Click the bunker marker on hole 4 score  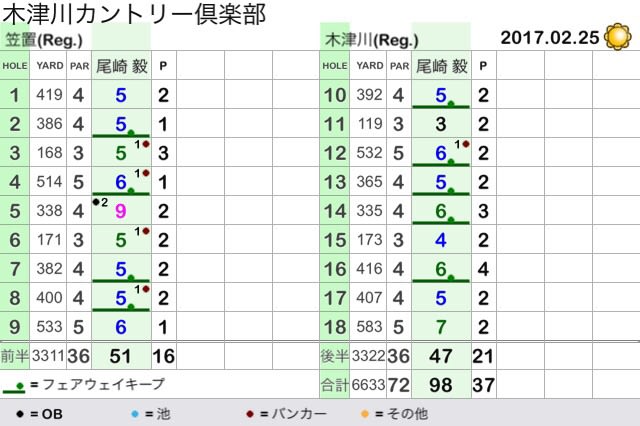(146, 173)
